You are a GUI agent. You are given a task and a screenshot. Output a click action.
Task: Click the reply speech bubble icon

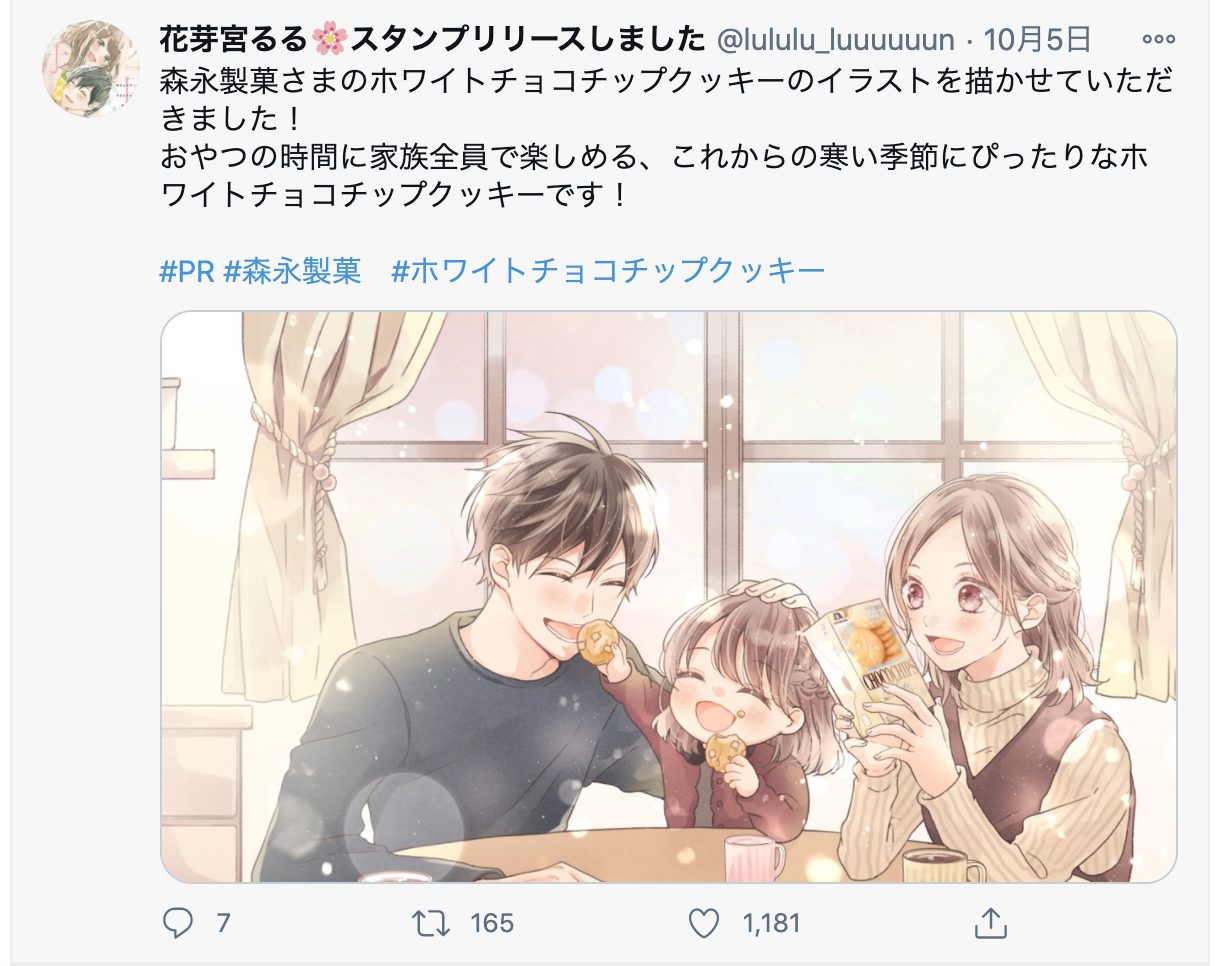[x=177, y=922]
